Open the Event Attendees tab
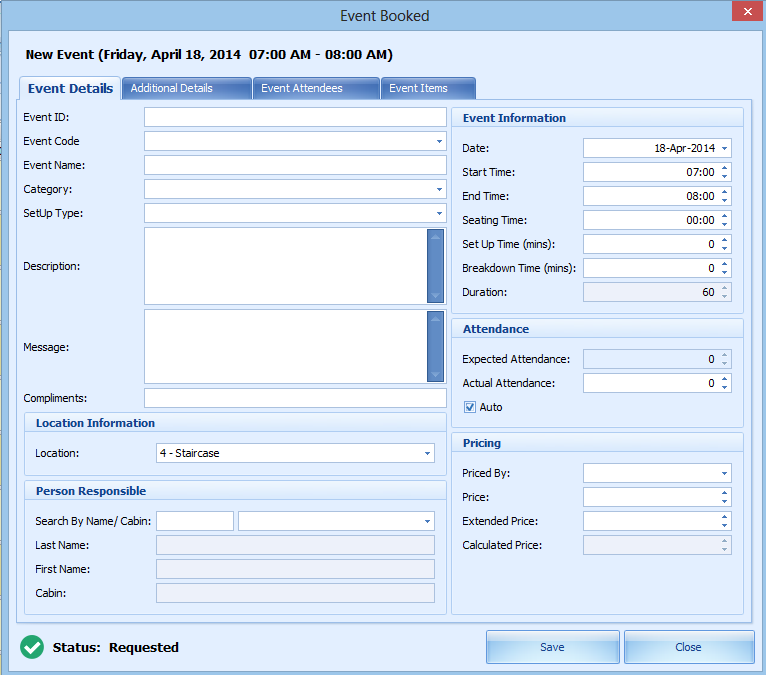Screen dimensions: 766x675 click(316, 88)
